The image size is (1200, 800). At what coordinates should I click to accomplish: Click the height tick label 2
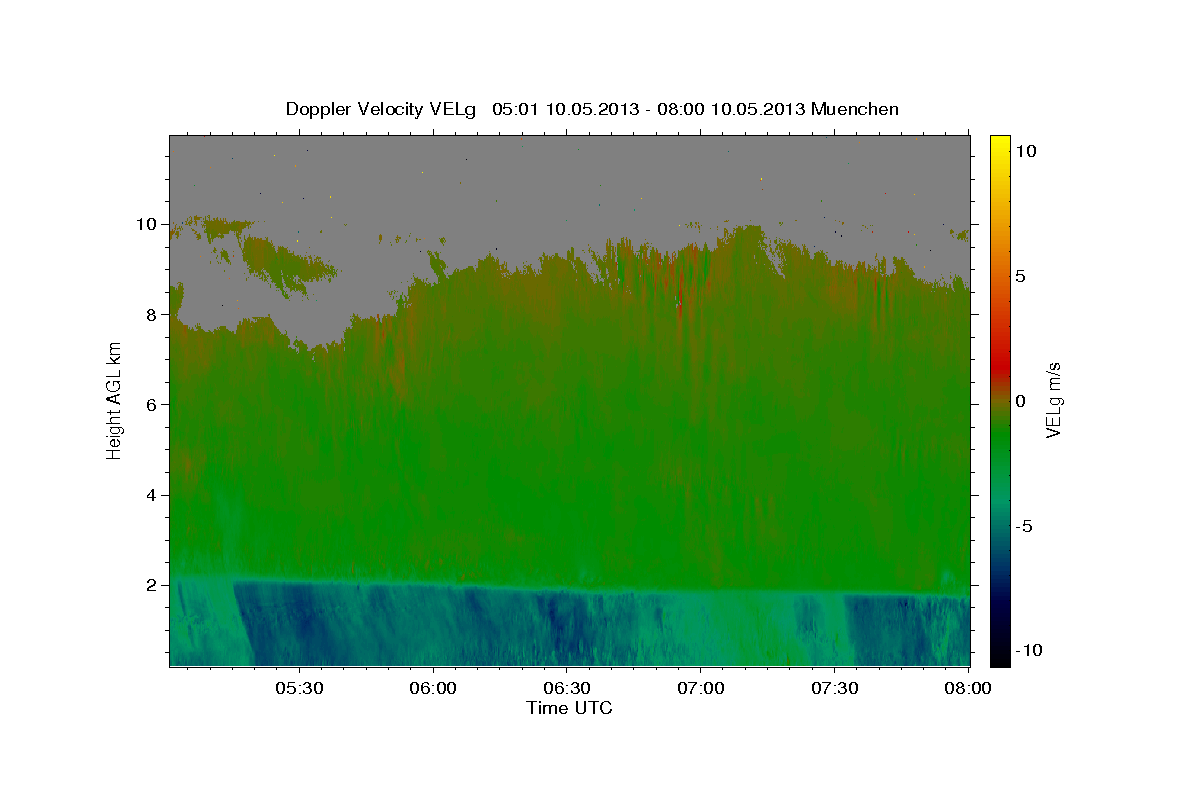150,585
